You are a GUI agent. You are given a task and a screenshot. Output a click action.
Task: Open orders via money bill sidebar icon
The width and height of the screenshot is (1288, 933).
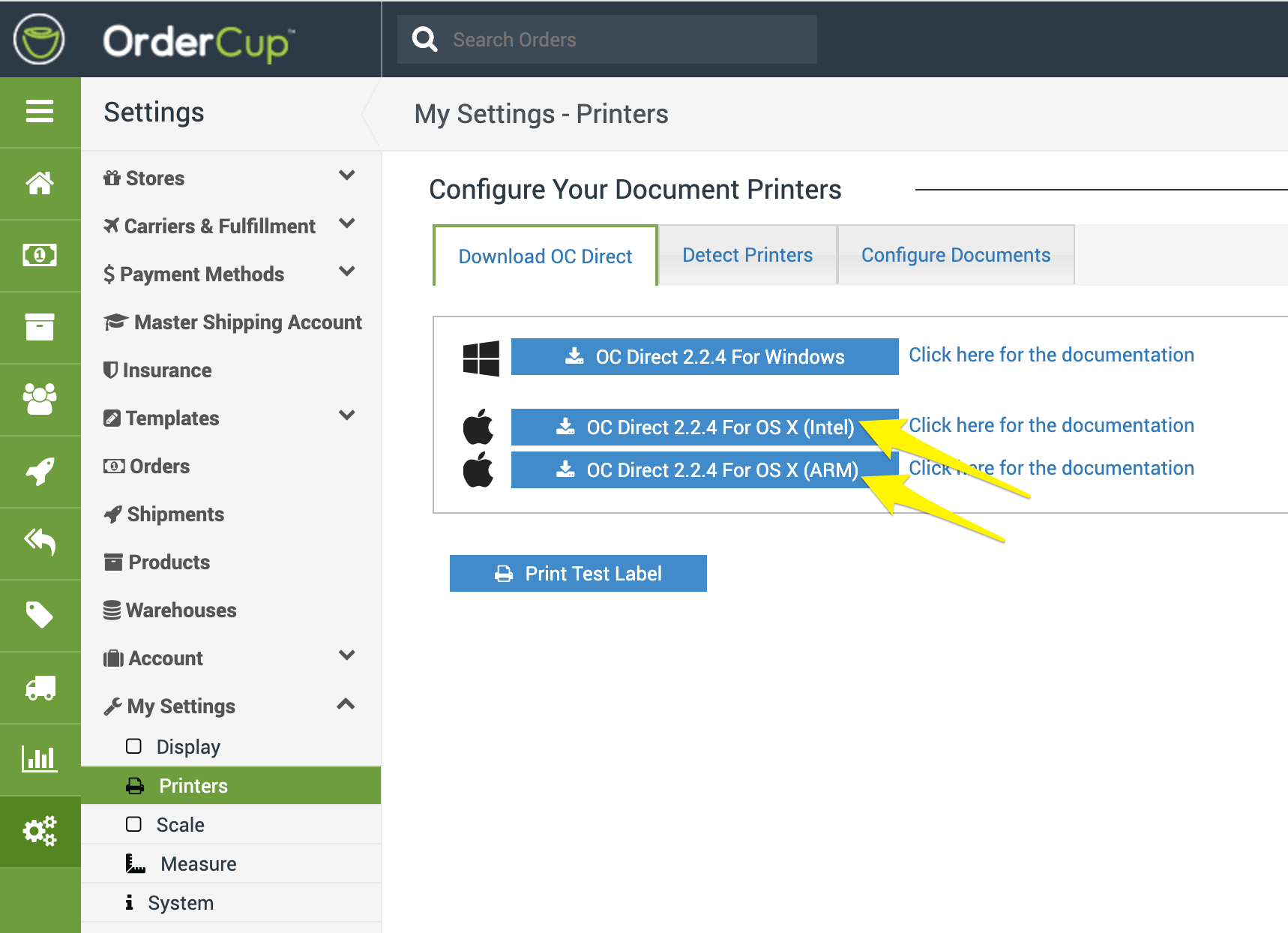pos(40,255)
